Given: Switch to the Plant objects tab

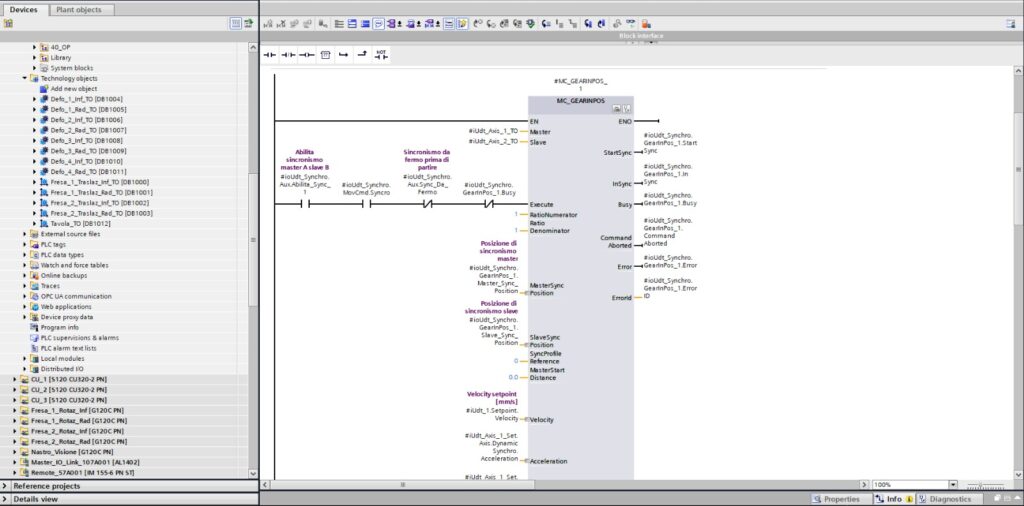Looking at the screenshot, I should pyautogui.click(x=79, y=9).
